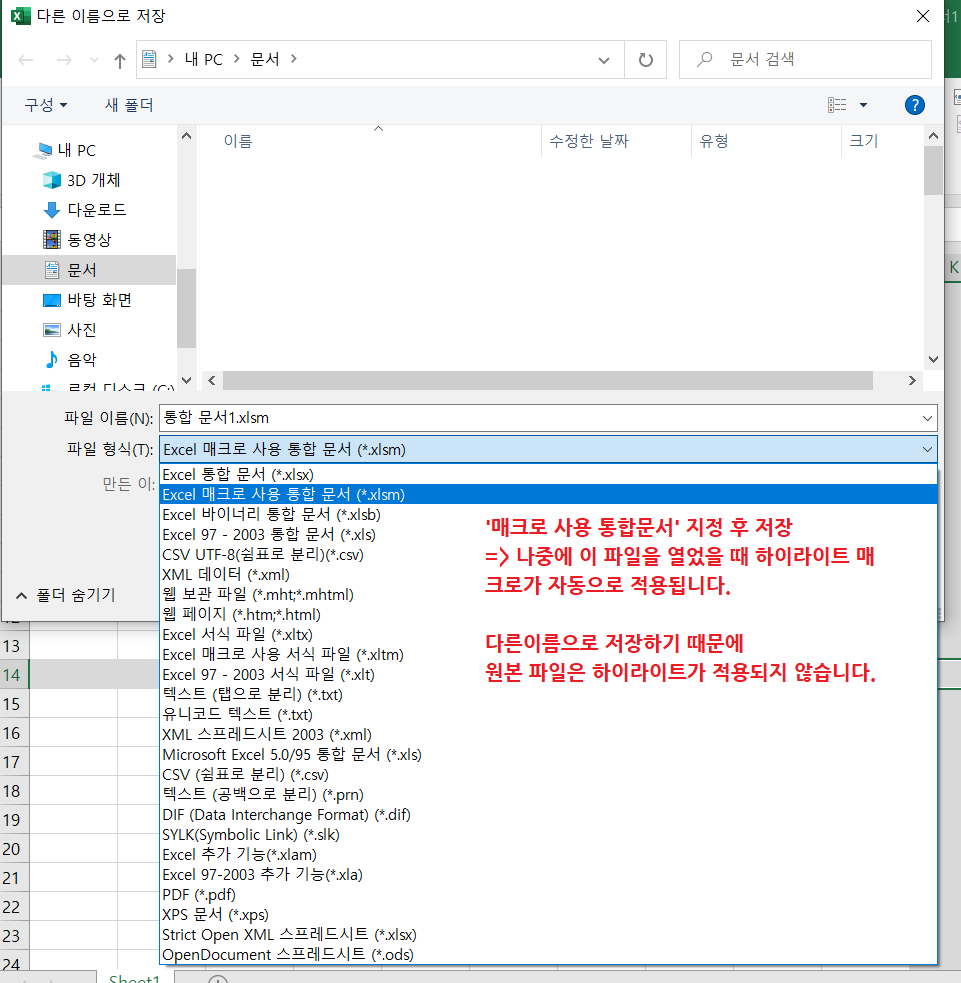This screenshot has height=983, width=961.
Task: Choose 텍스트 (탭으로 분리) (*.txt)
Action: pos(549,695)
